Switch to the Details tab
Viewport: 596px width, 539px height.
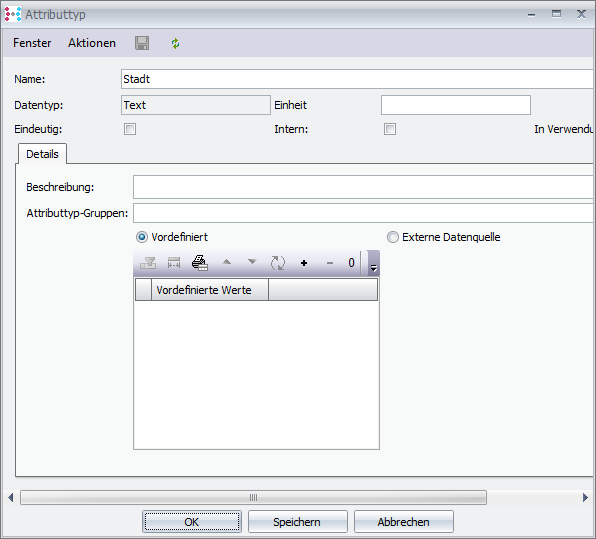click(42, 154)
